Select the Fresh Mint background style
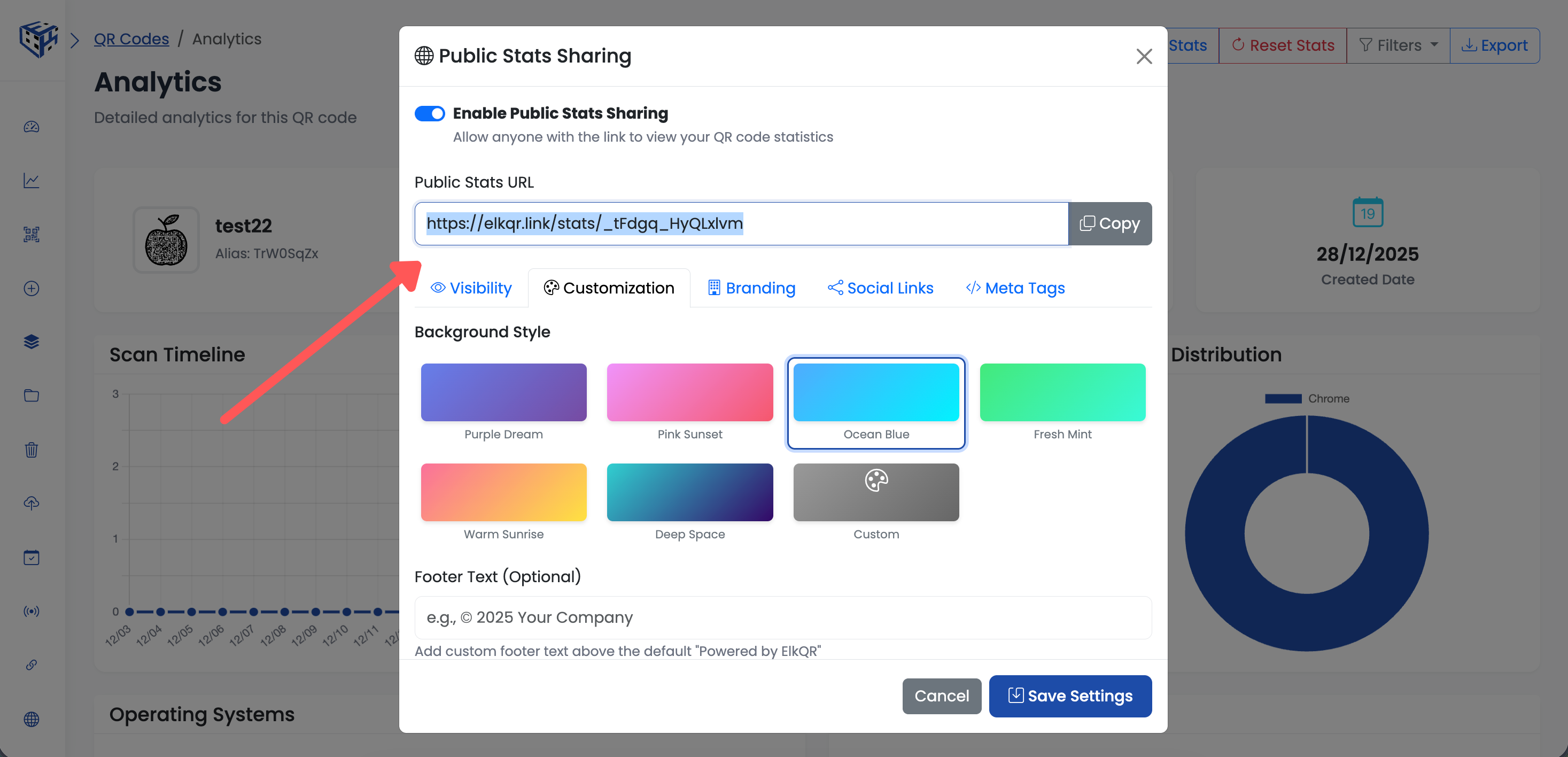This screenshot has width=1568, height=757. pyautogui.click(x=1062, y=392)
